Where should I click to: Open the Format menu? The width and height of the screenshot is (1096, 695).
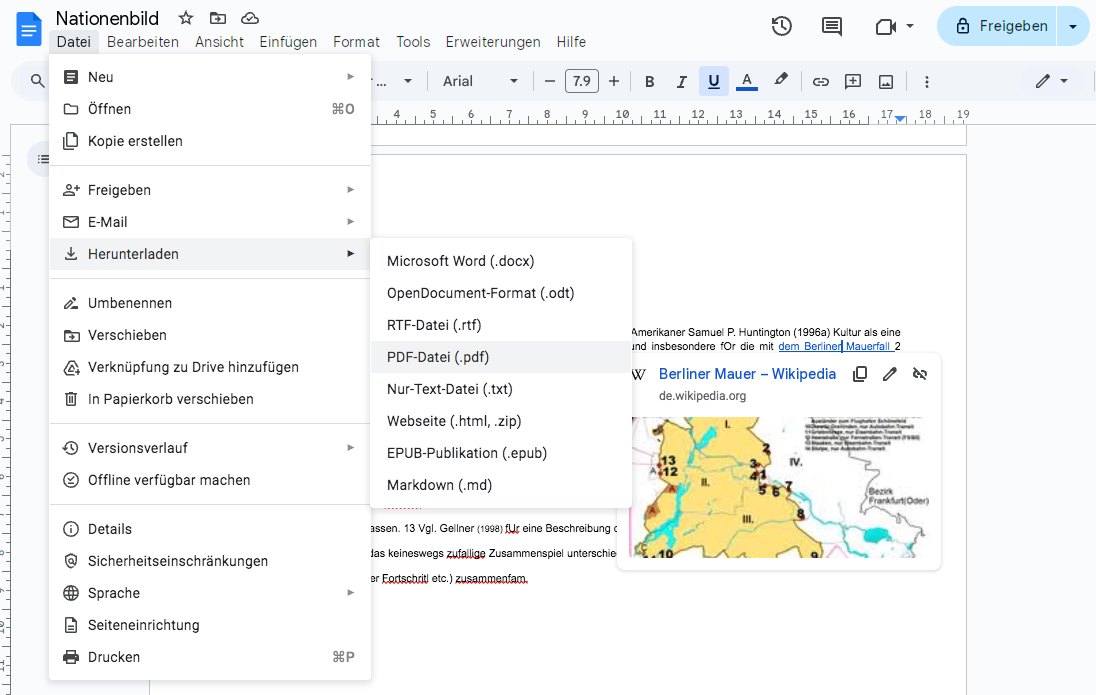(x=356, y=42)
